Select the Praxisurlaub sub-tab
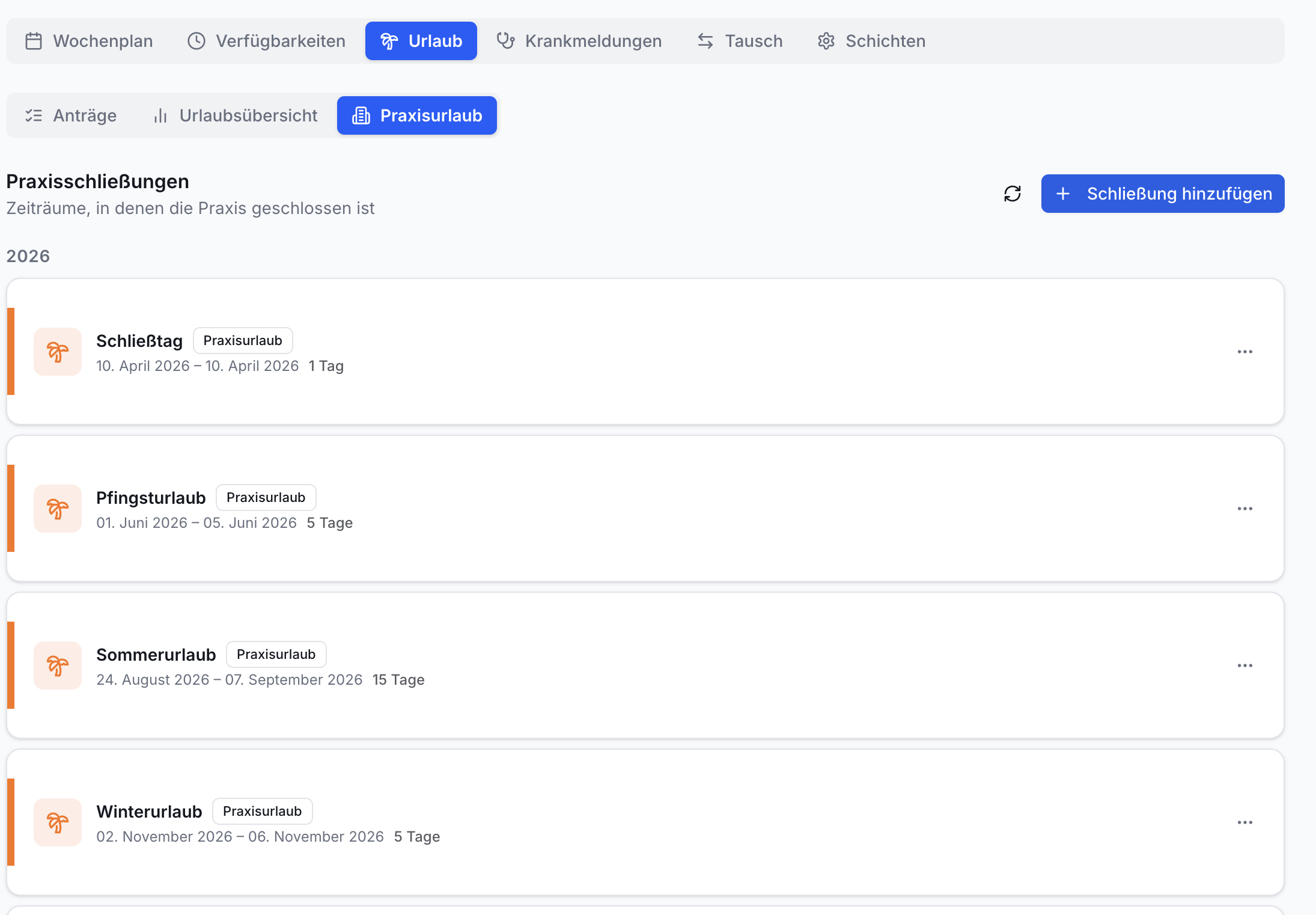 tap(417, 115)
